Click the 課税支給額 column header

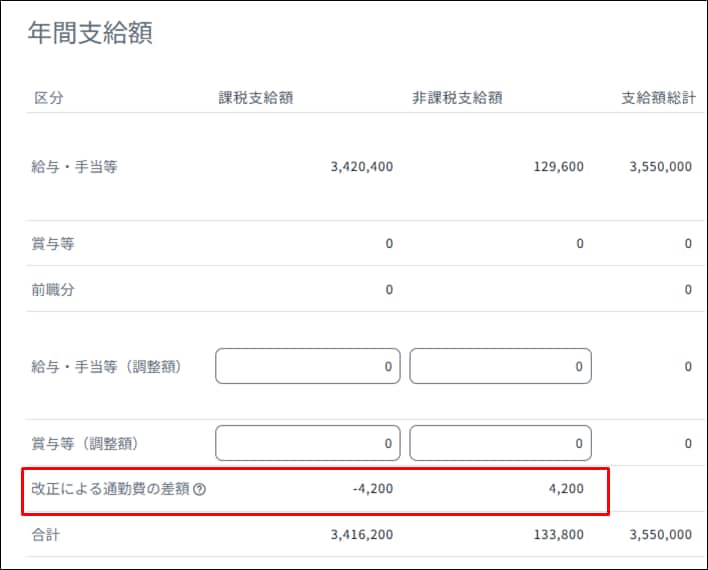tap(255, 98)
